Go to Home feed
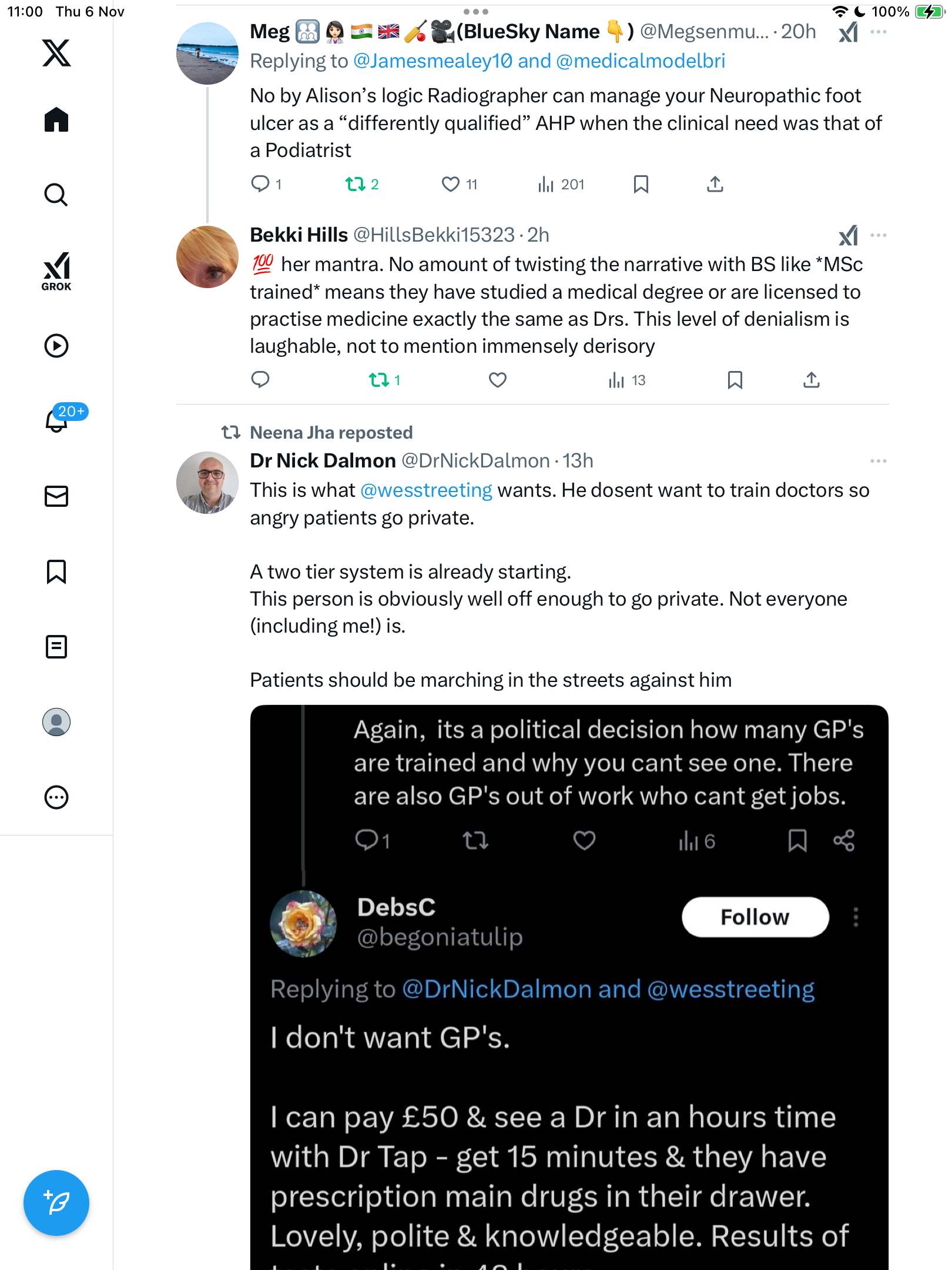This screenshot has height=1270, width=952. pyautogui.click(x=56, y=120)
